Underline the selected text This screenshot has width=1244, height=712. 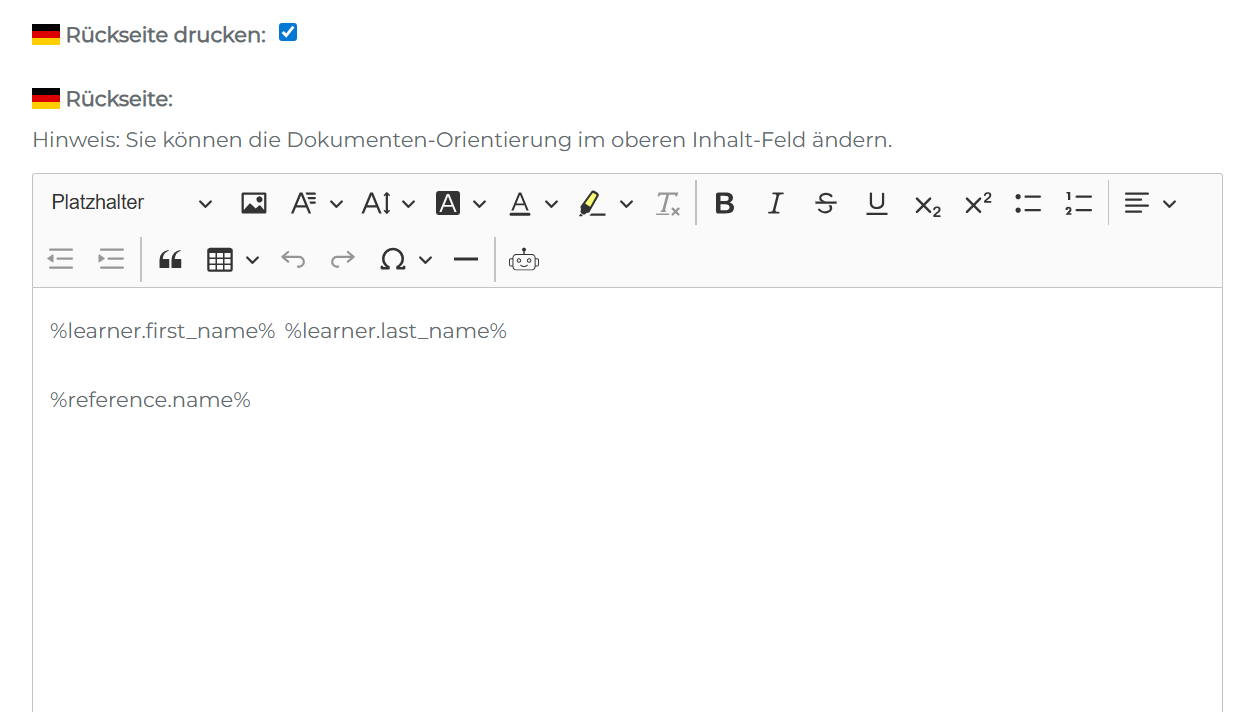pos(877,204)
